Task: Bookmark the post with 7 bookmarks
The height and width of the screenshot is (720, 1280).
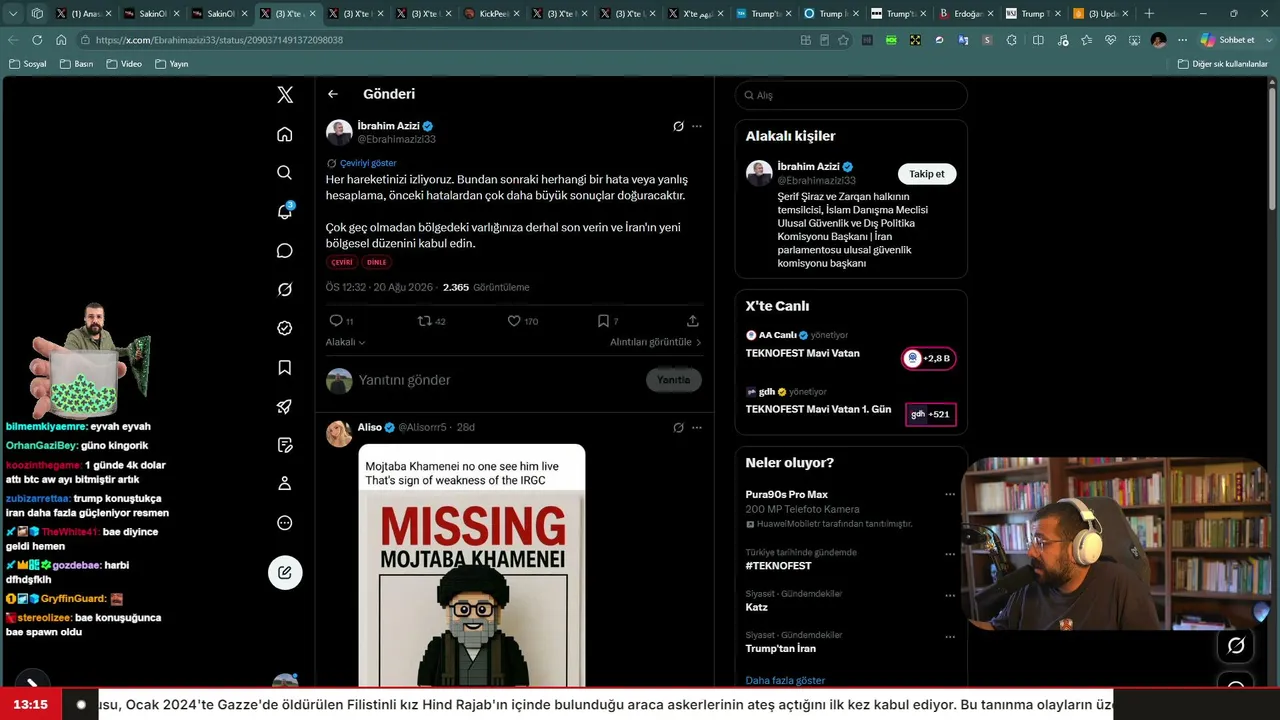Action: [608, 321]
